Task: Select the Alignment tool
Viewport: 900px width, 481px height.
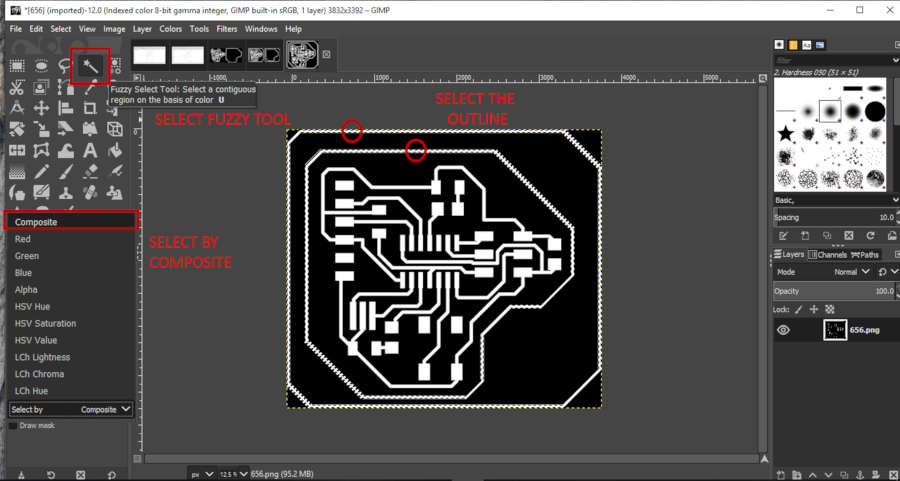Action: pos(65,108)
